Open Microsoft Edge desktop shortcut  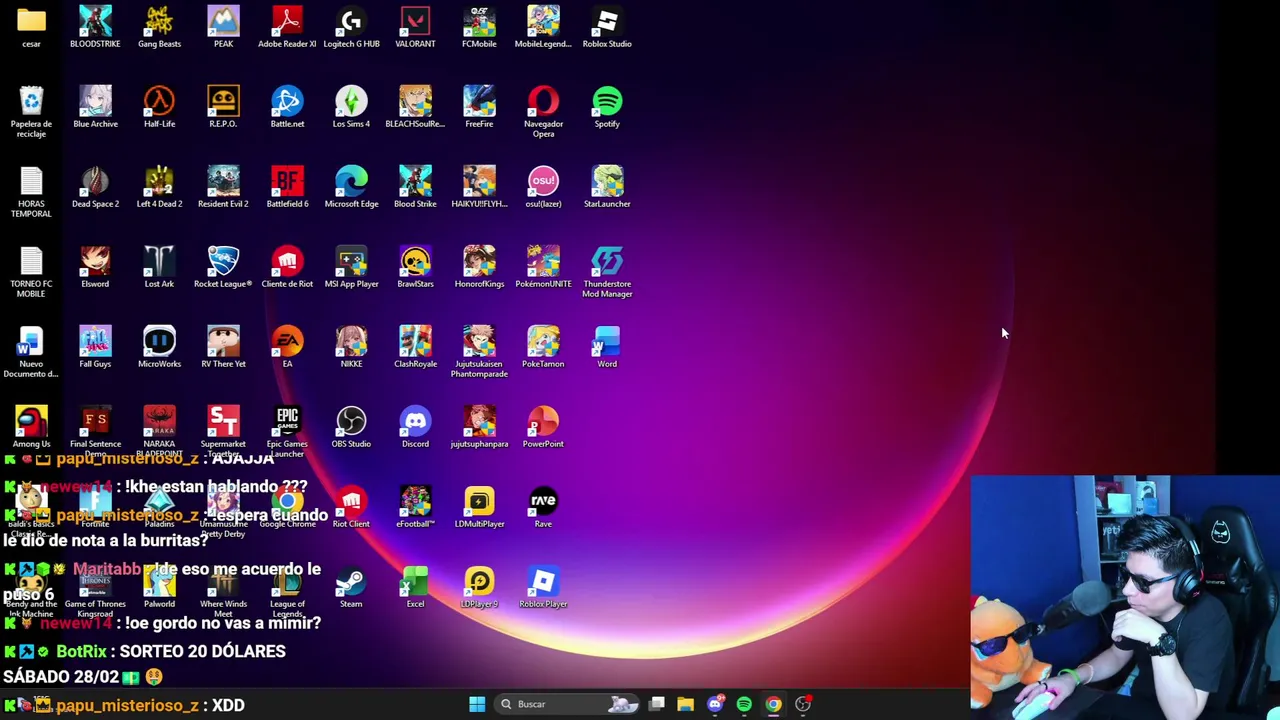pos(351,187)
